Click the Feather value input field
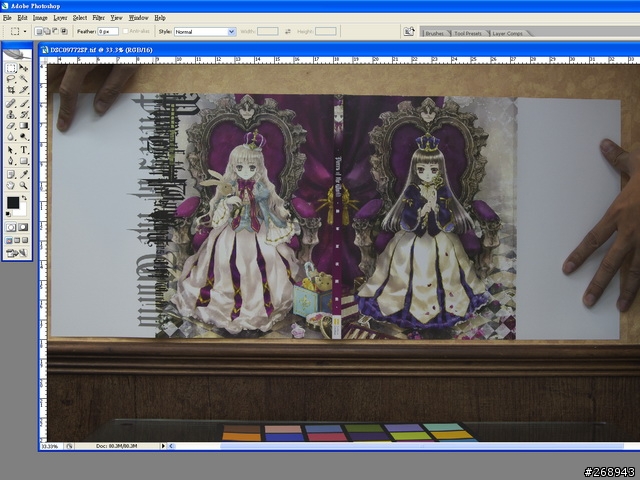The width and height of the screenshot is (640, 480). click(x=108, y=31)
